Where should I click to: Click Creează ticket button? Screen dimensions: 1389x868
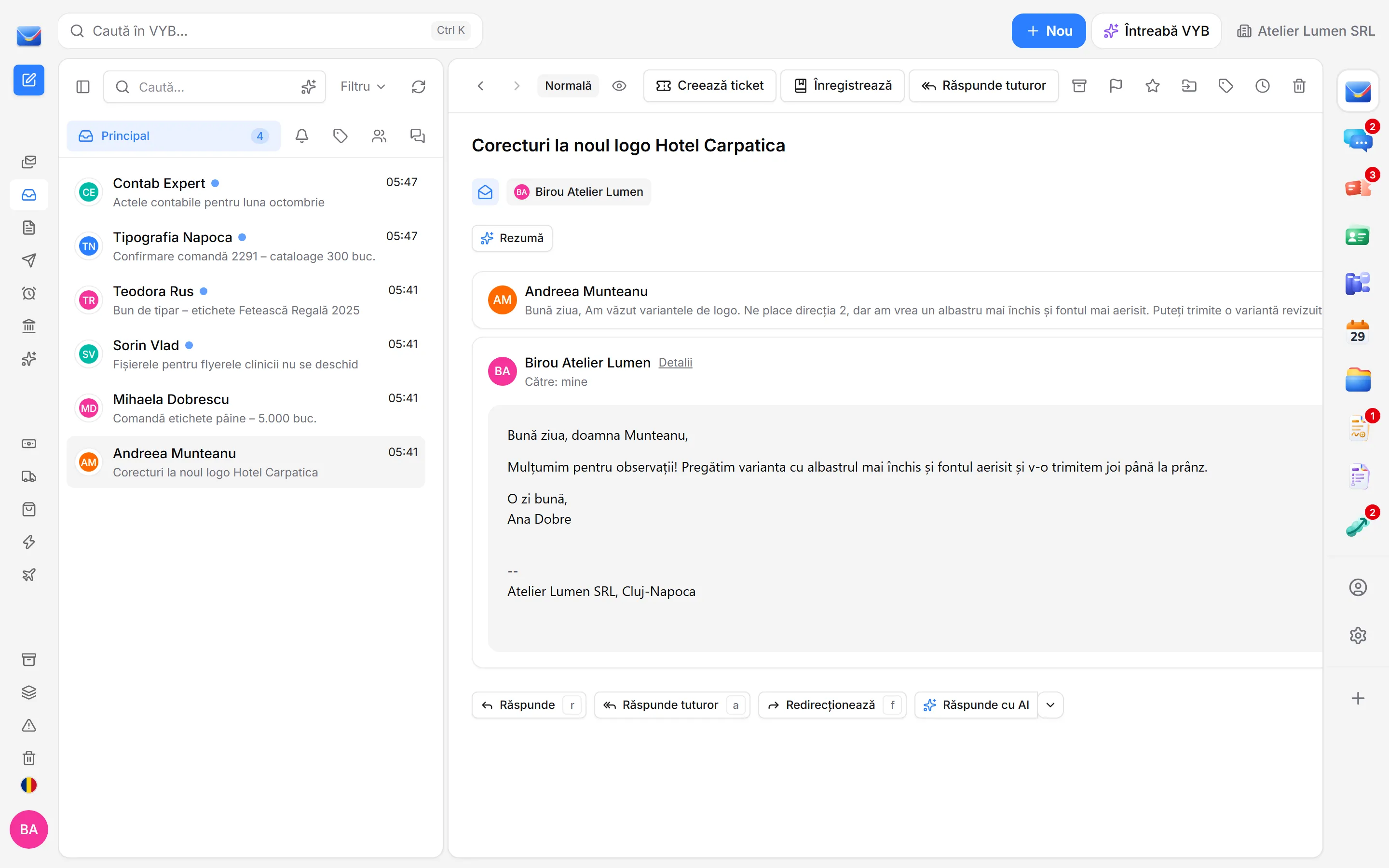[709, 86]
